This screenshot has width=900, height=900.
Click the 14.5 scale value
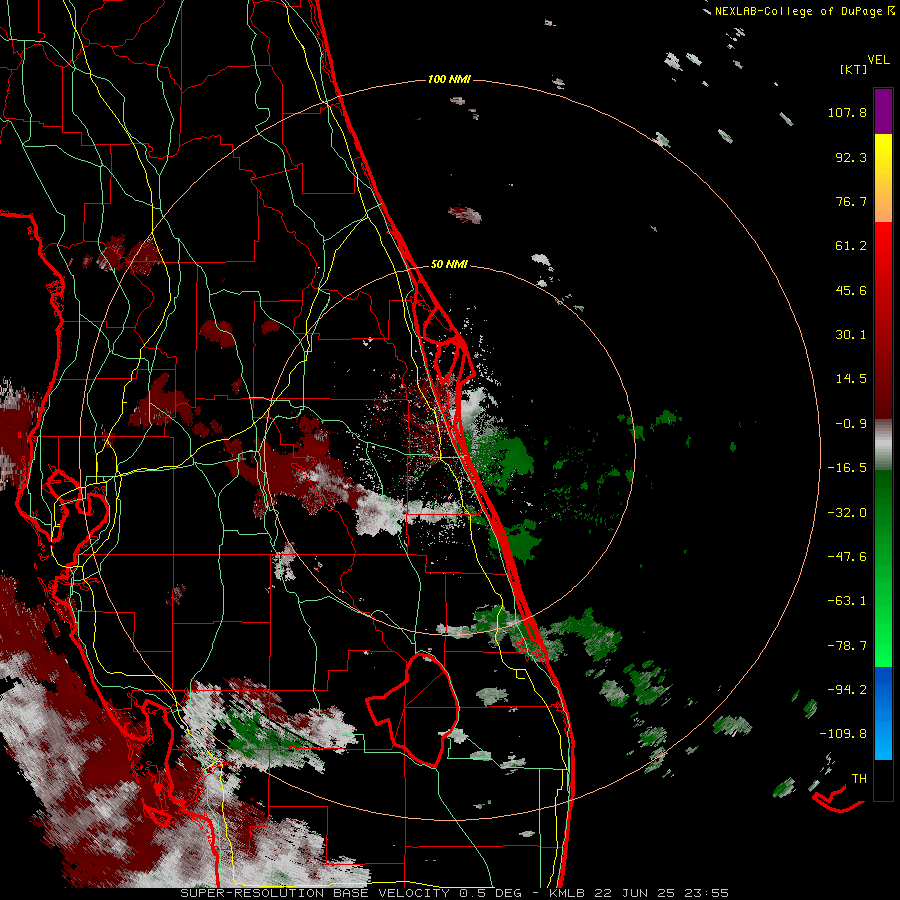pyautogui.click(x=851, y=379)
